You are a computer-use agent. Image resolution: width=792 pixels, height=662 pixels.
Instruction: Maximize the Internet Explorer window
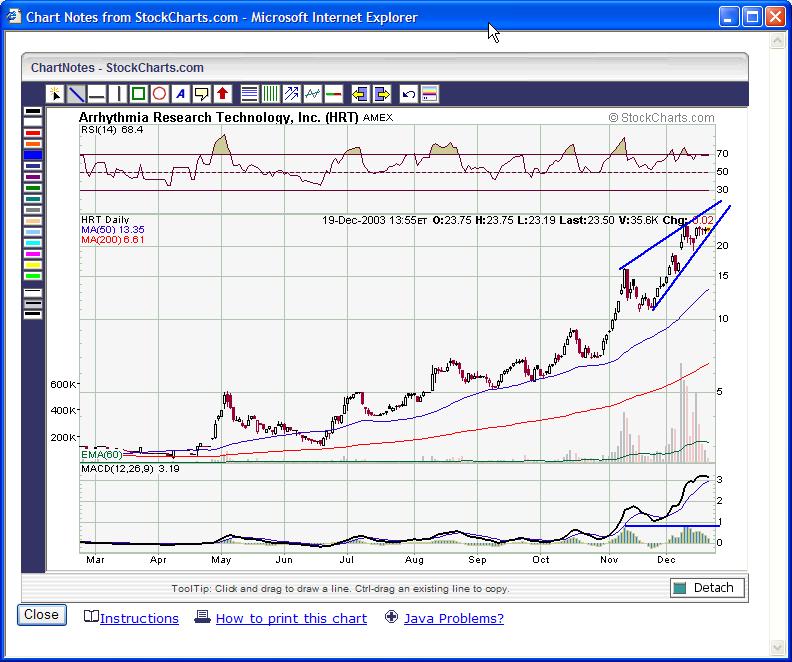coord(752,17)
